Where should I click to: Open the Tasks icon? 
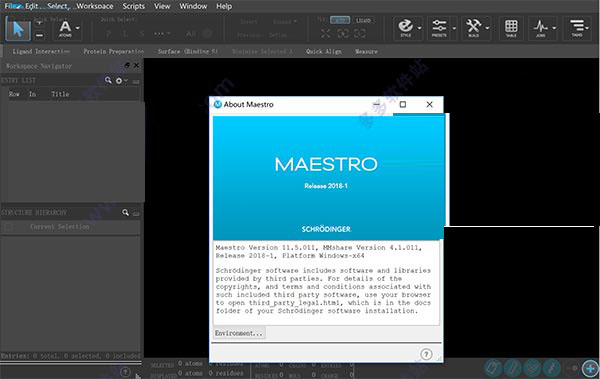(577, 28)
